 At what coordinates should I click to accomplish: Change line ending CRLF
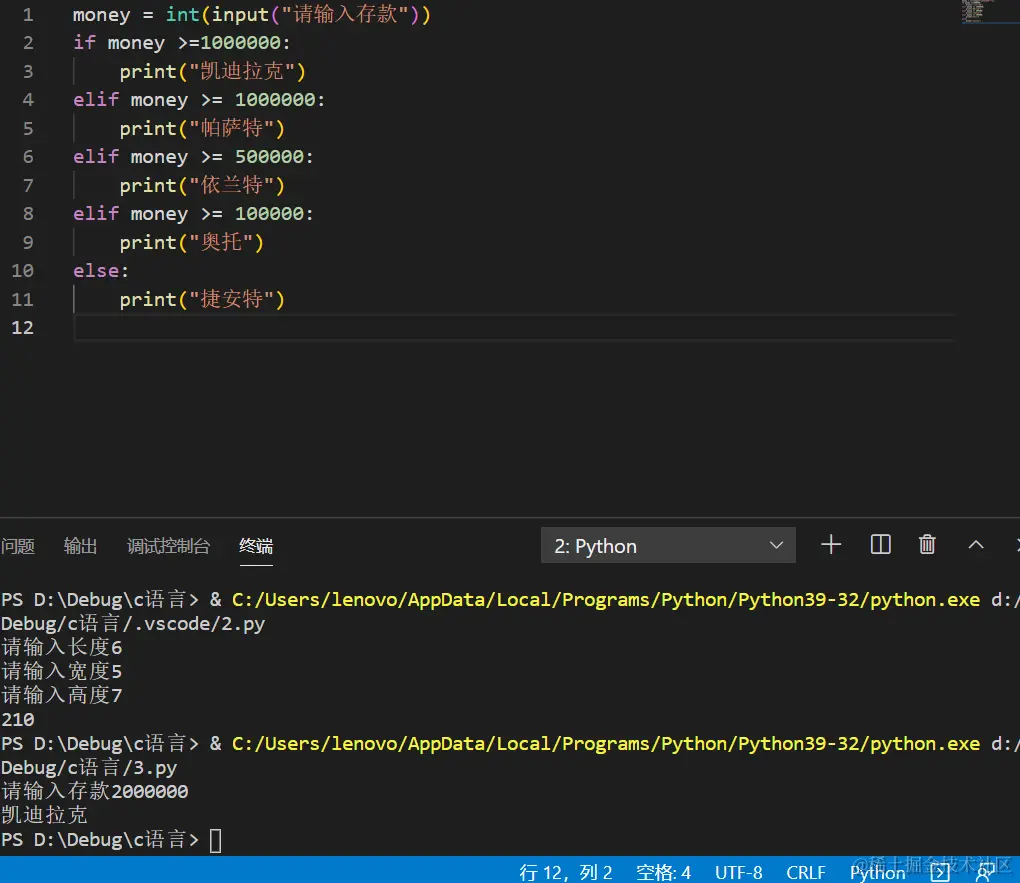click(x=805, y=872)
